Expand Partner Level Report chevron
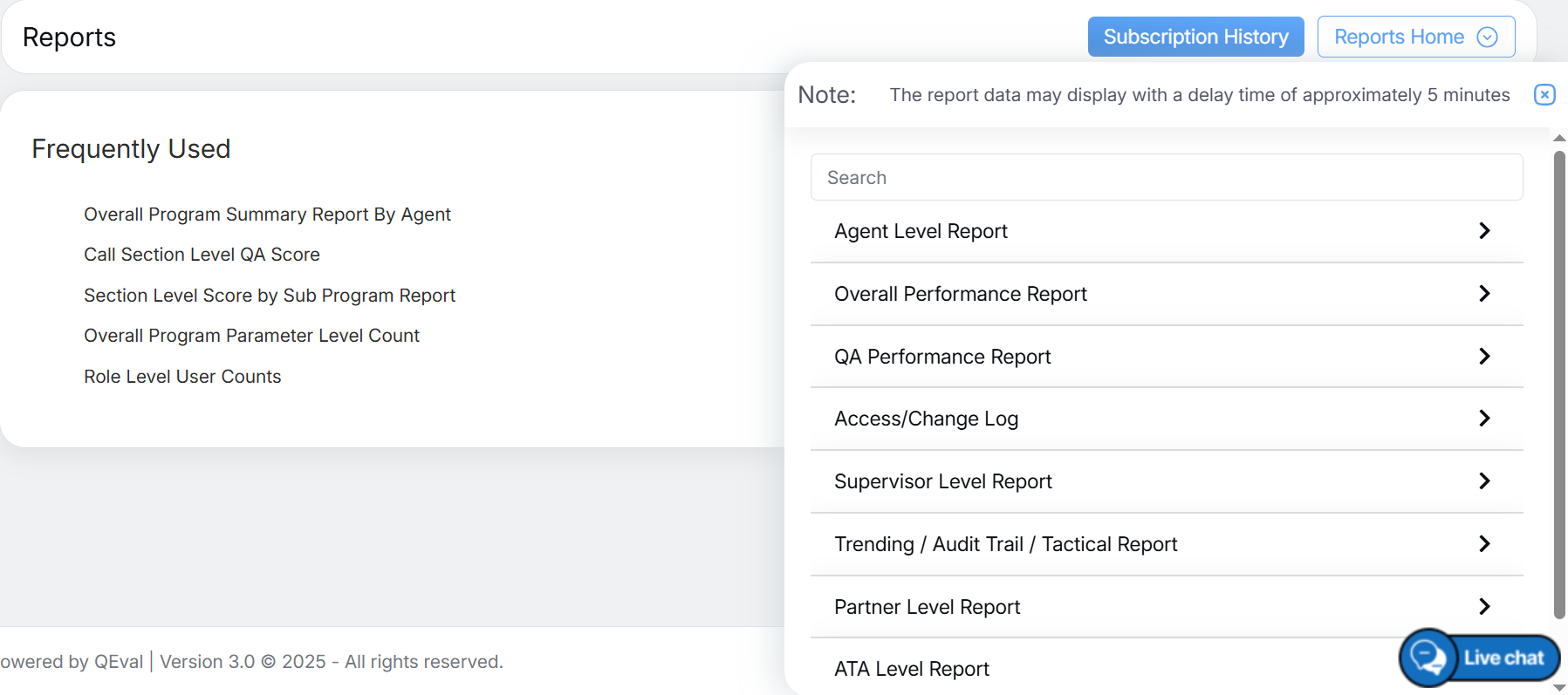 point(1483,607)
